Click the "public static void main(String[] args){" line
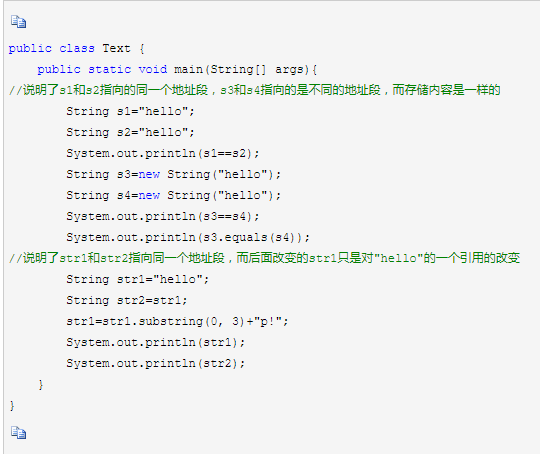 [177, 70]
